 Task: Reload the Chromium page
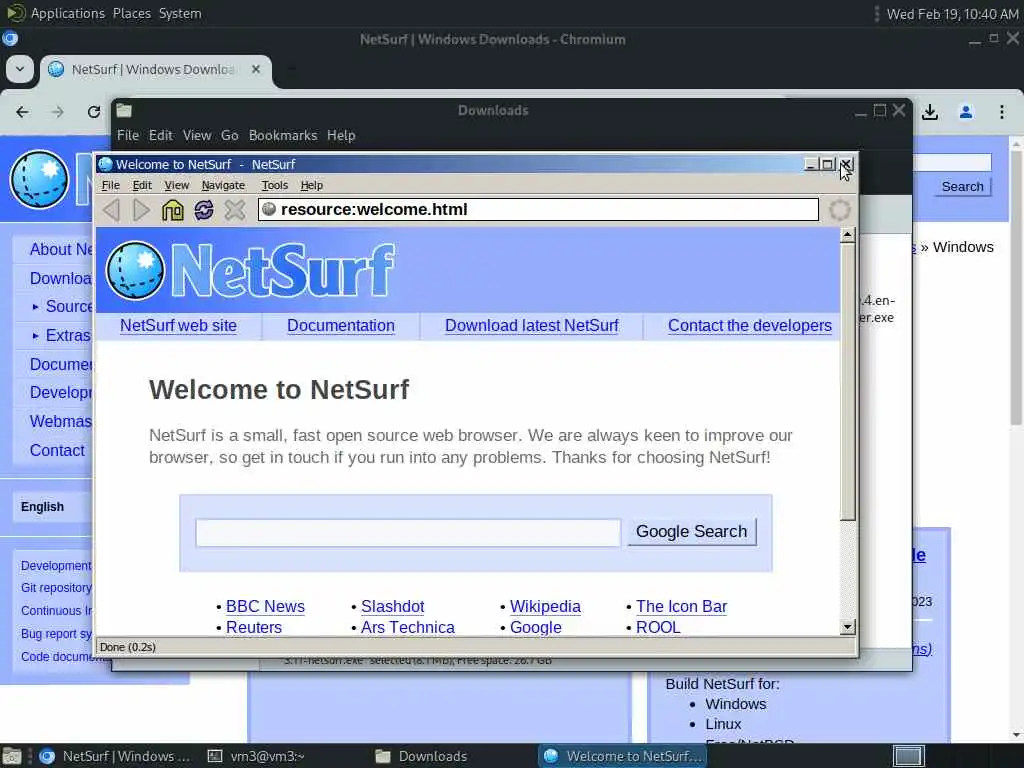point(94,112)
